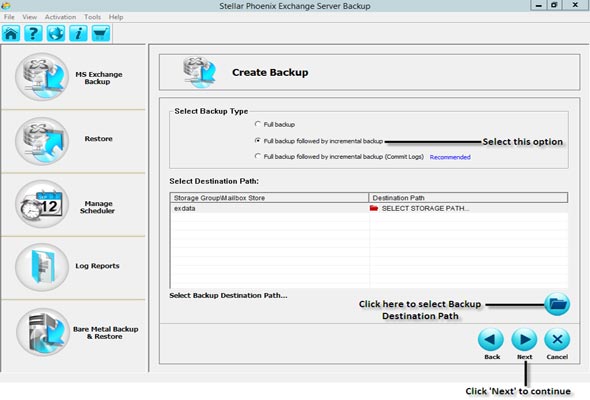
Task: Click the Storage Group\Mailbox Store column header
Action: 269,198
